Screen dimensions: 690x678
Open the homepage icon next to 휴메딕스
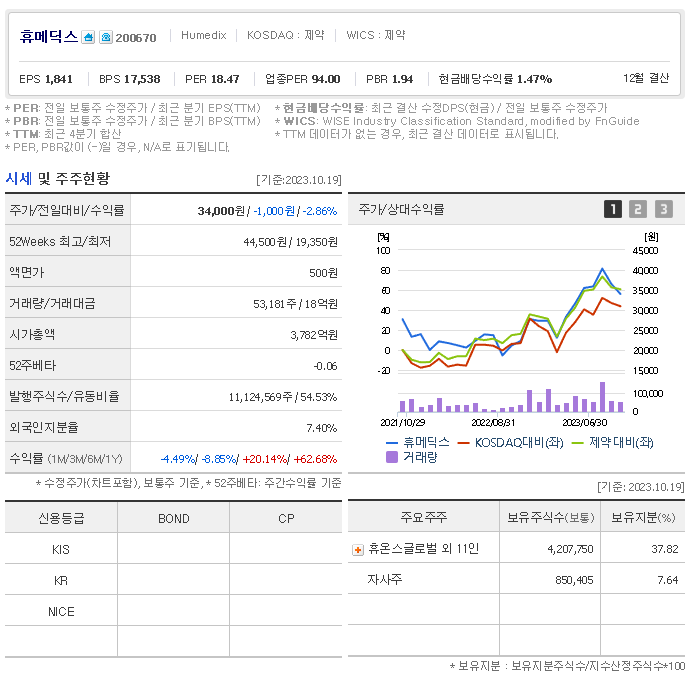88,37
